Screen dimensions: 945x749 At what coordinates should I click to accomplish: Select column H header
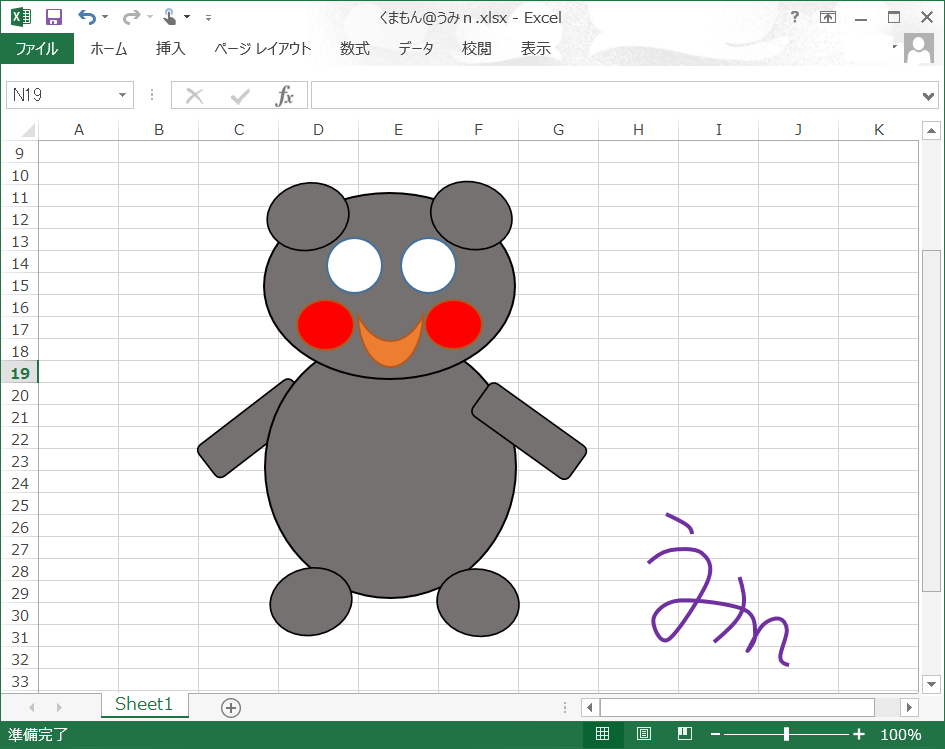(x=638, y=130)
